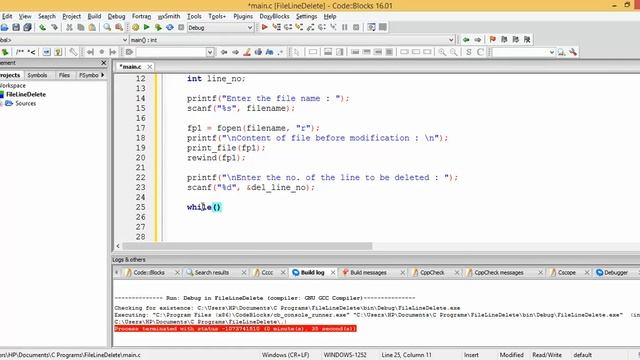
Task: Switch to the Build messages tab
Action: 368,272
